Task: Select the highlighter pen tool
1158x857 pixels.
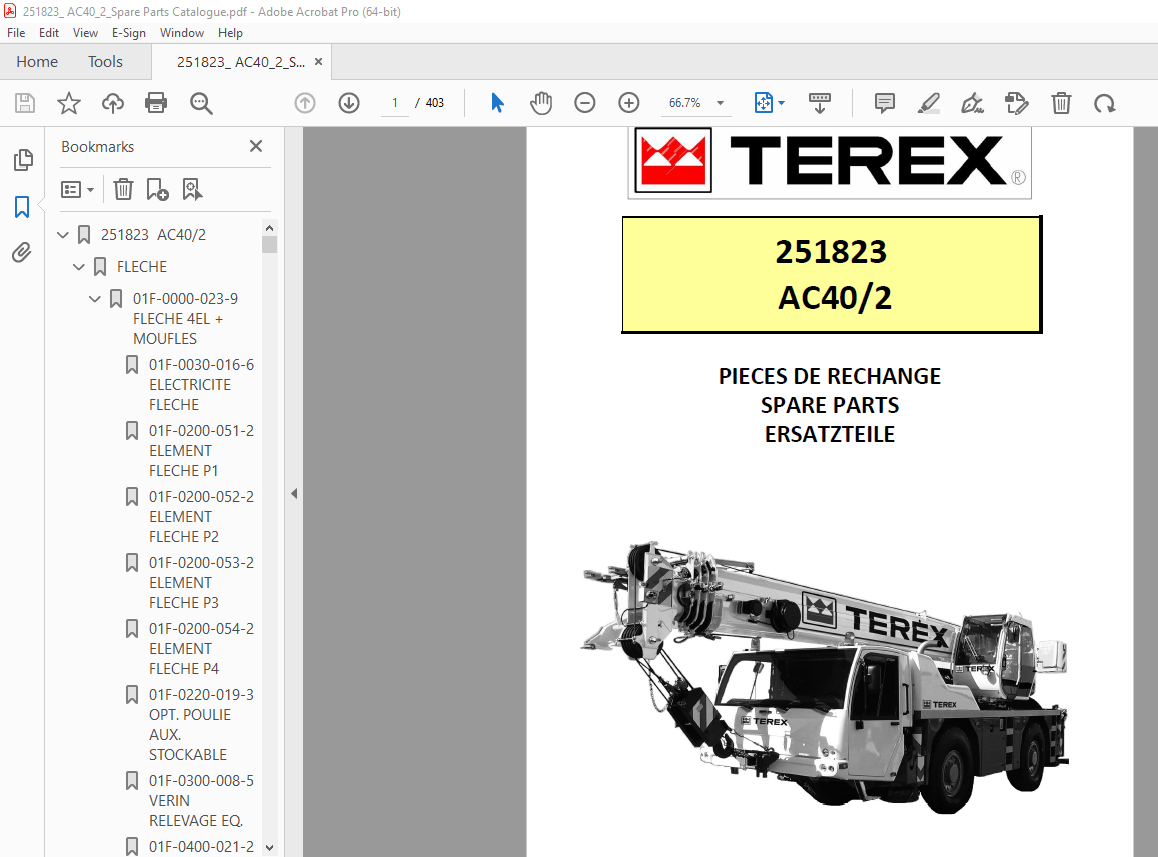Action: (928, 103)
